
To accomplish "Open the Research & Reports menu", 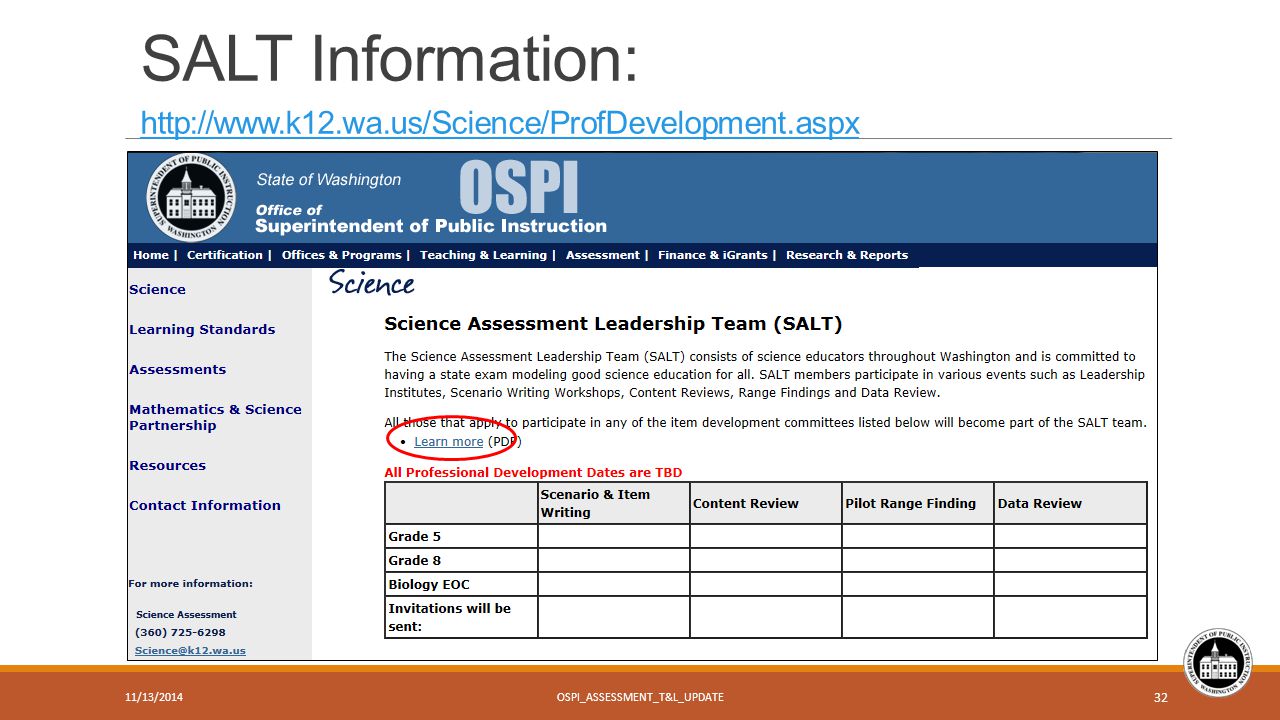I will 847,255.
